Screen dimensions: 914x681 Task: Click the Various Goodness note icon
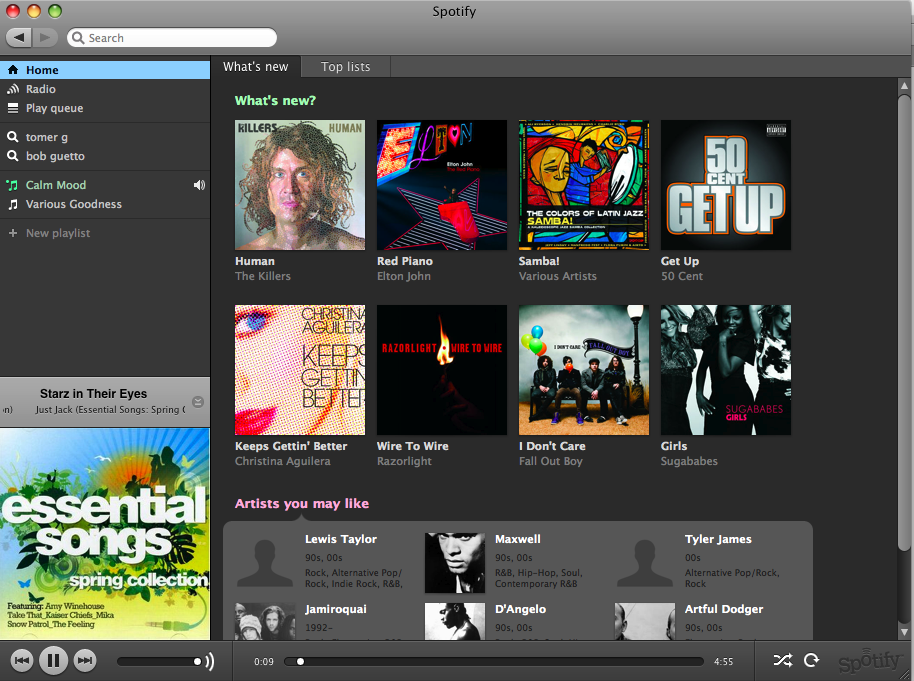click(x=12, y=205)
